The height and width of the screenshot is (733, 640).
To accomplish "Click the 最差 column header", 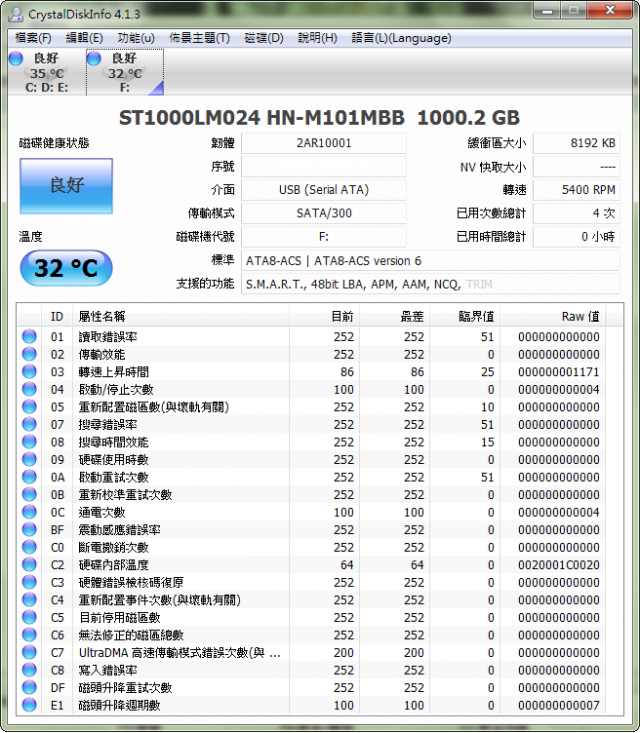I will pyautogui.click(x=394, y=316).
